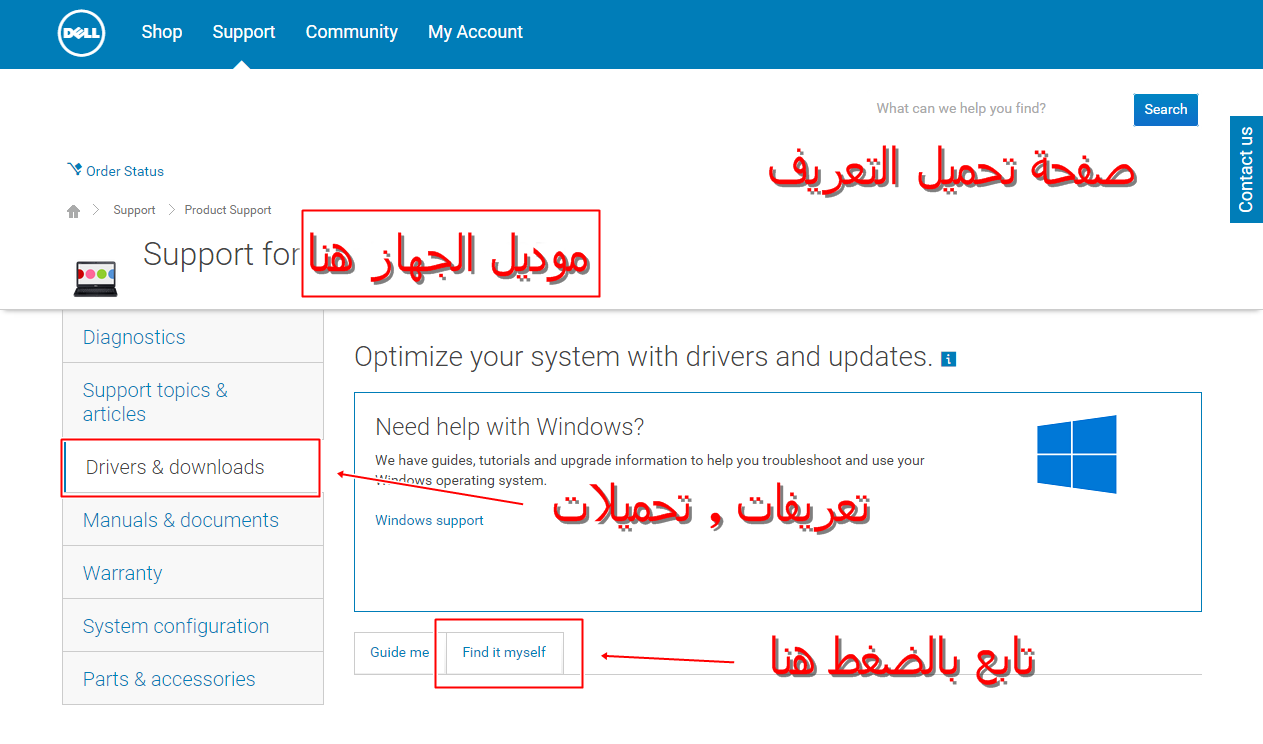The image size is (1263, 744).
Task: Select Parts & accessories in the sidebar
Action: [193, 679]
